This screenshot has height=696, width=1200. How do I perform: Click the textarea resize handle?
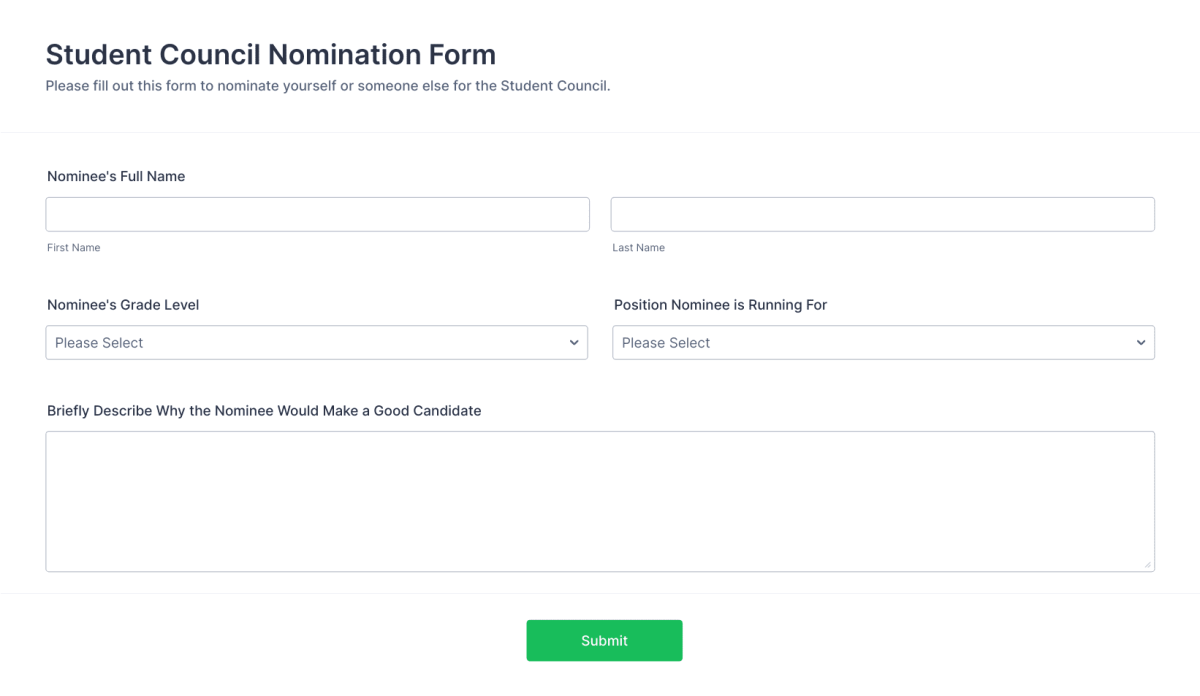(x=1148, y=564)
